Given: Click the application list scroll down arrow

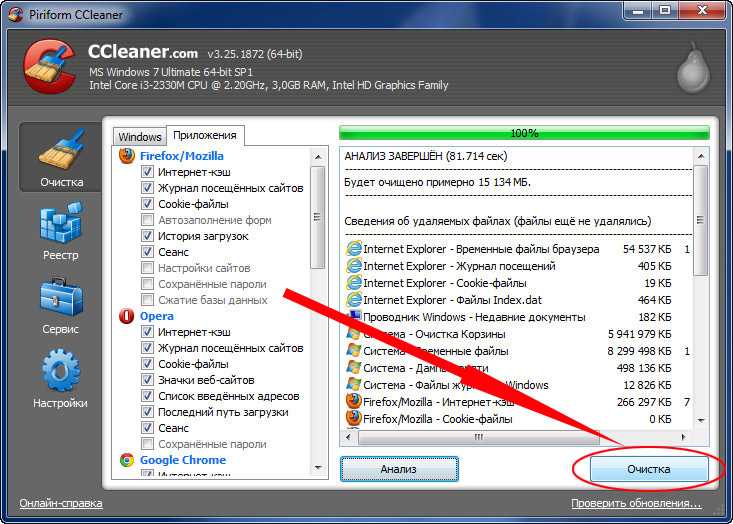Looking at the screenshot, I should [x=318, y=467].
